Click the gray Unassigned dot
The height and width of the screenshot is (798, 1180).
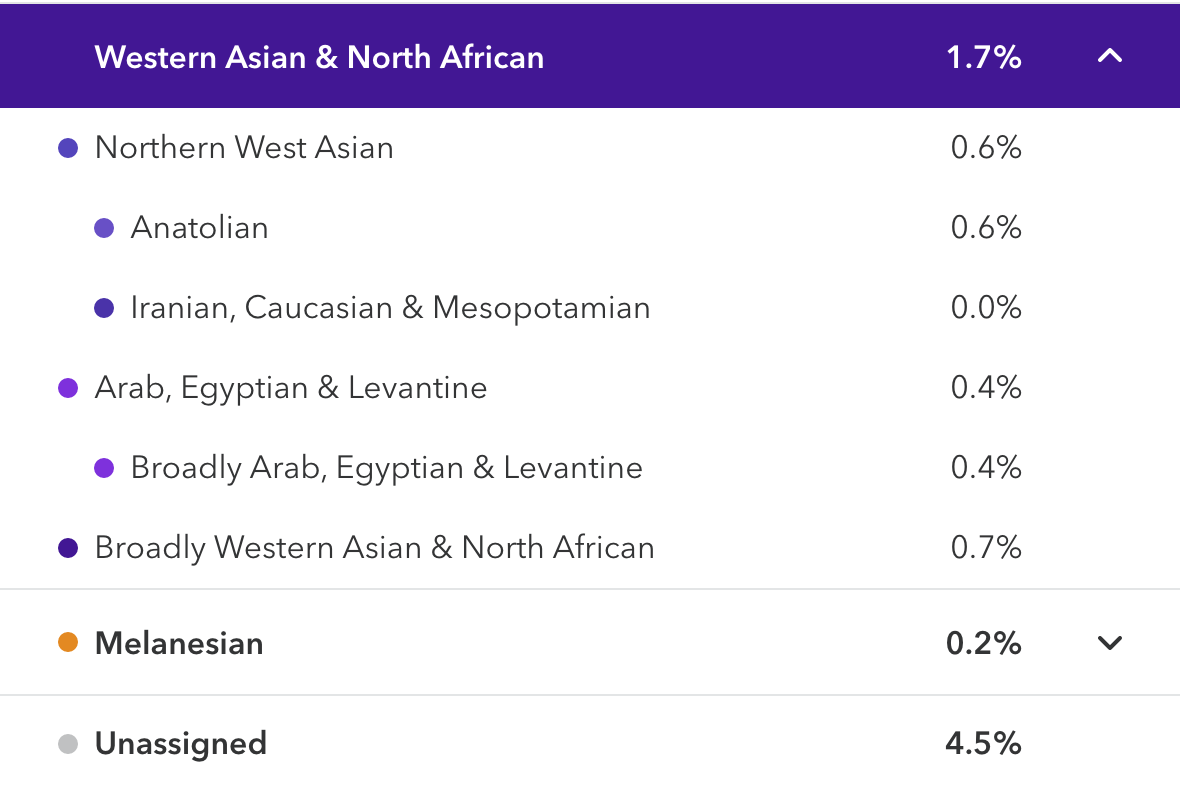(68, 744)
